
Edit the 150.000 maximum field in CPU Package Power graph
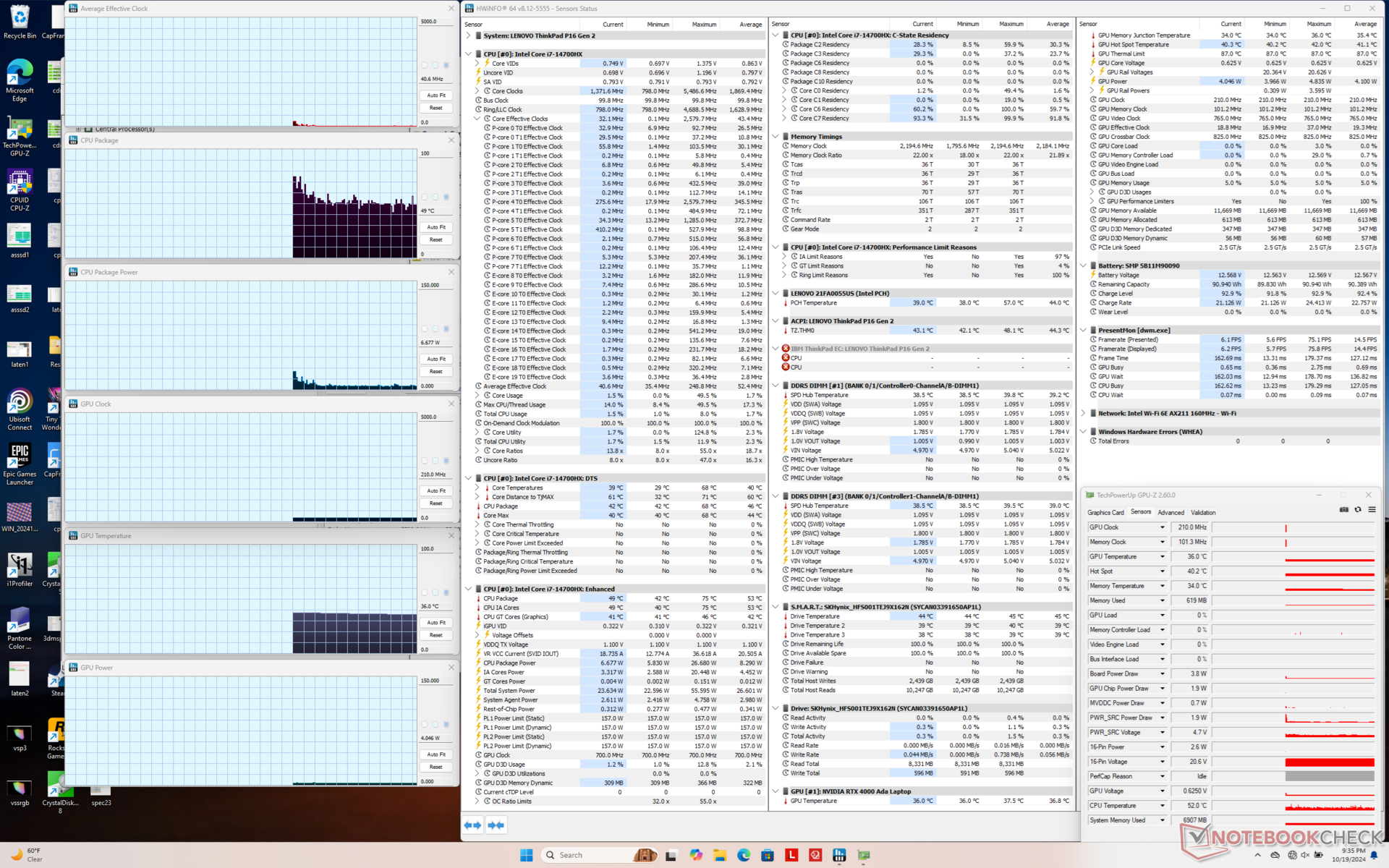point(436,286)
